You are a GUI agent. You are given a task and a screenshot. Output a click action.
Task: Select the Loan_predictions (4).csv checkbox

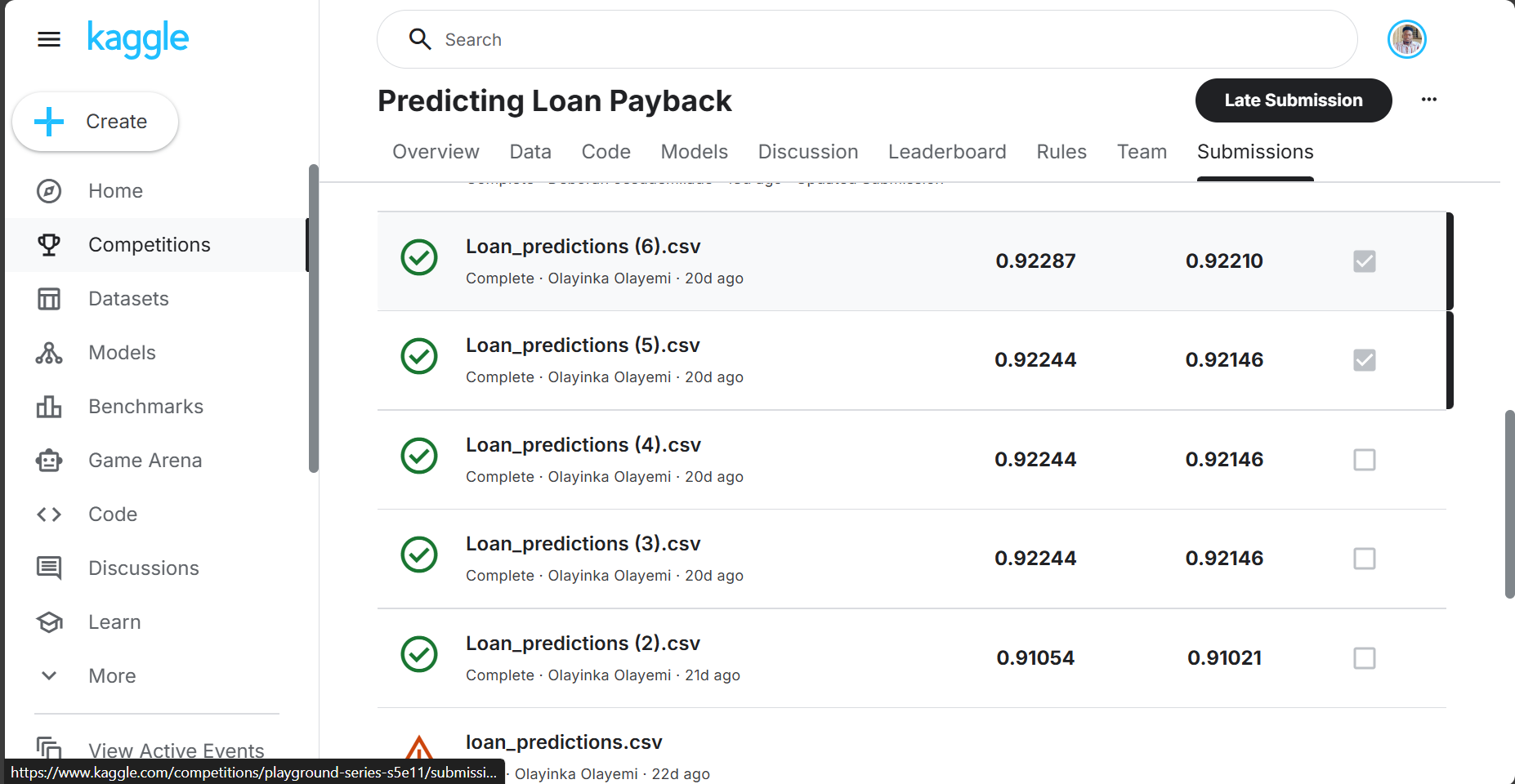[x=1363, y=459]
